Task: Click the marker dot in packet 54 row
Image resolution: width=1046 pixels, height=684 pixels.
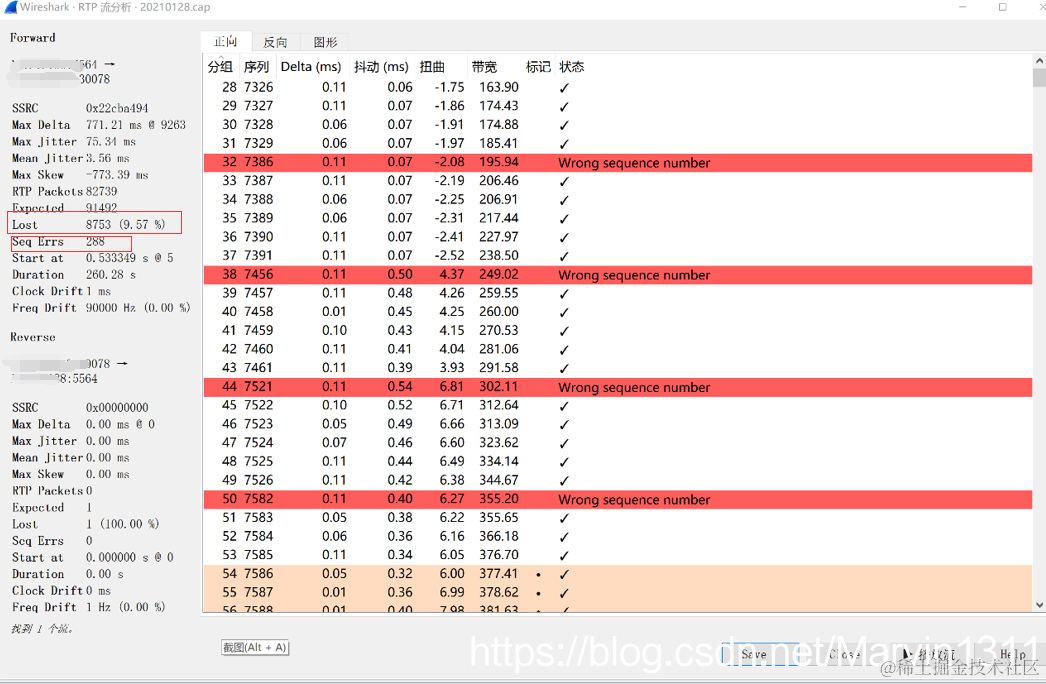Action: click(x=538, y=575)
